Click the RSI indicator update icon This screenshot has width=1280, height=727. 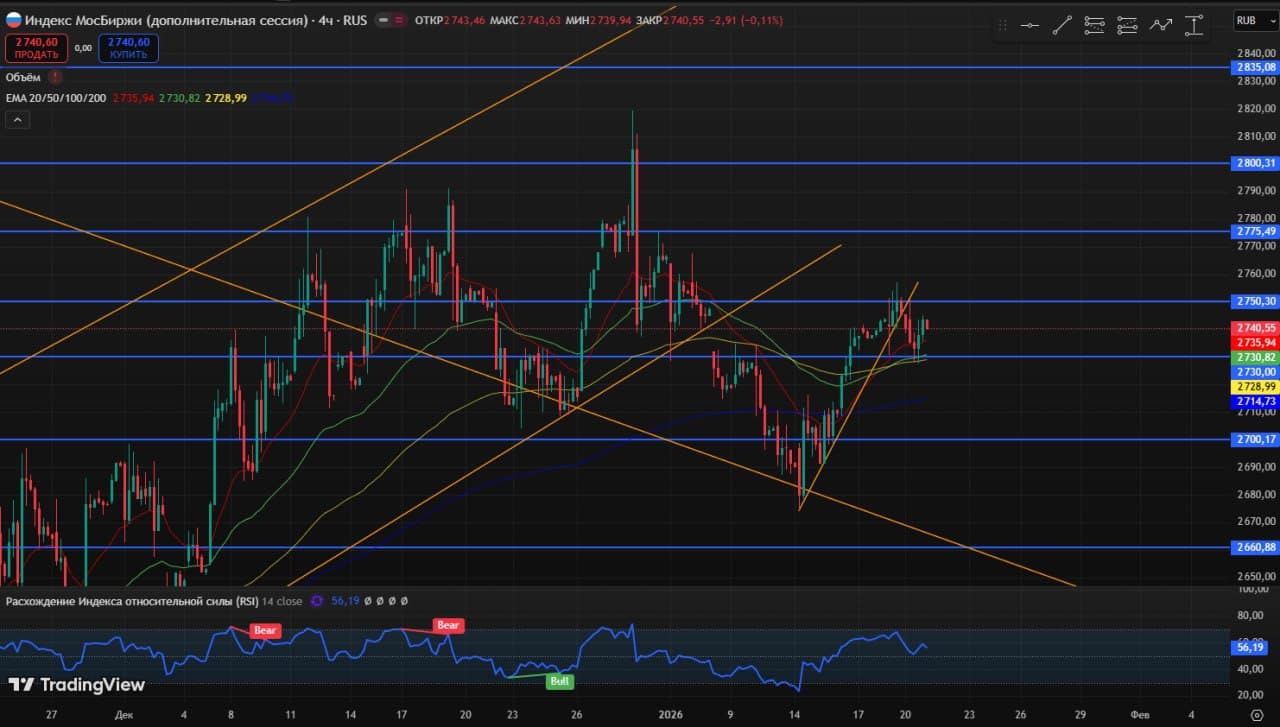tap(317, 601)
